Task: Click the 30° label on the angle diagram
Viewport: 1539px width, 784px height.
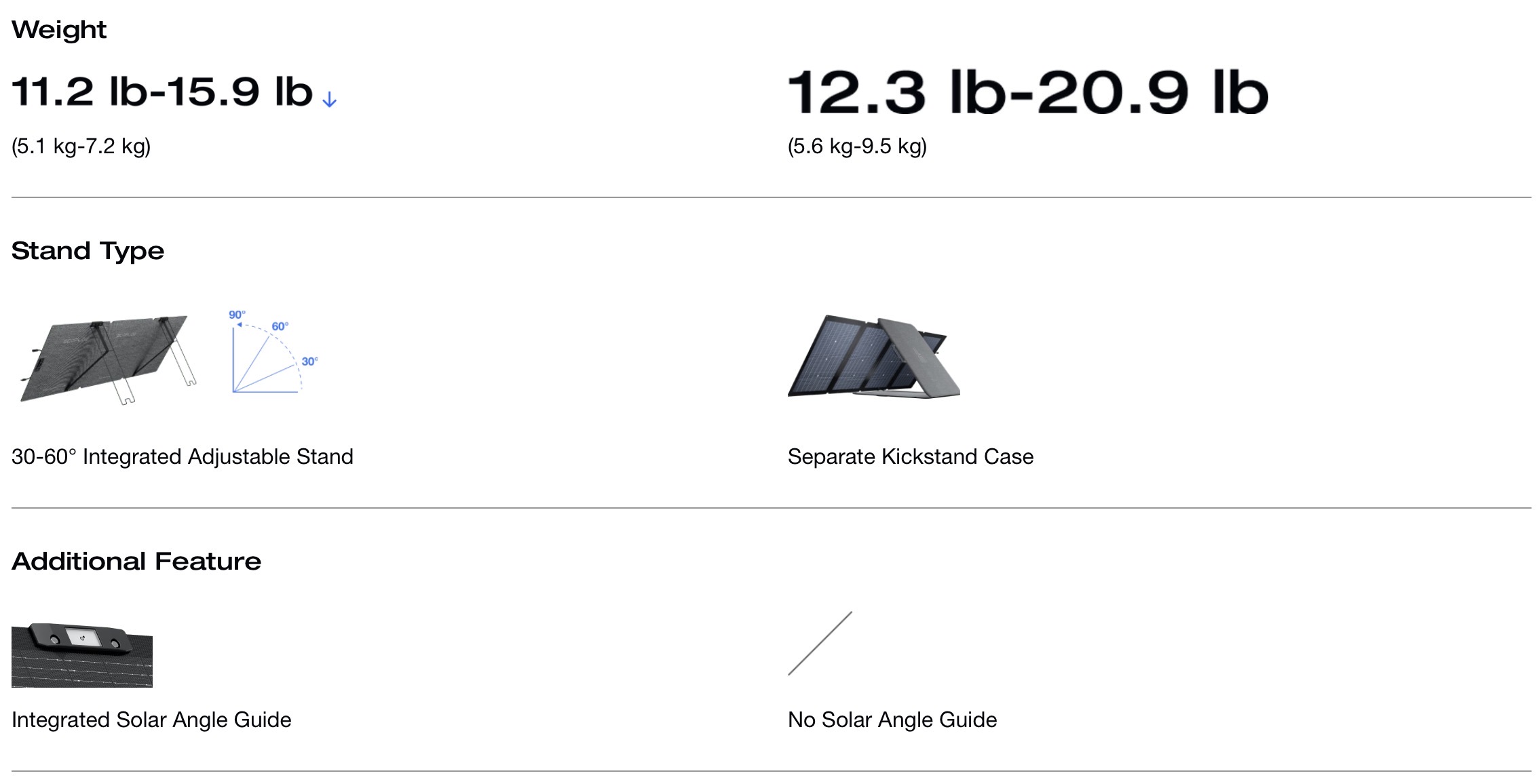Action: coord(309,361)
